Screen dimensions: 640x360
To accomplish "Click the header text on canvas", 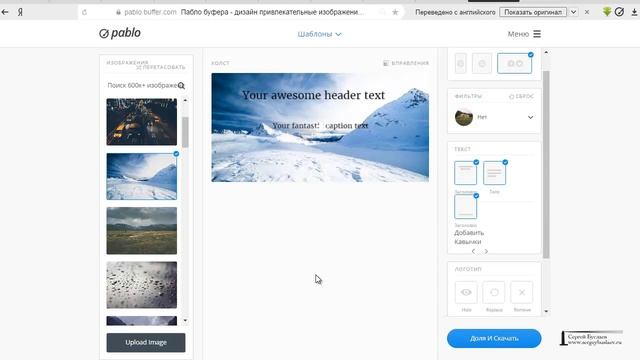I will pyautogui.click(x=313, y=95).
